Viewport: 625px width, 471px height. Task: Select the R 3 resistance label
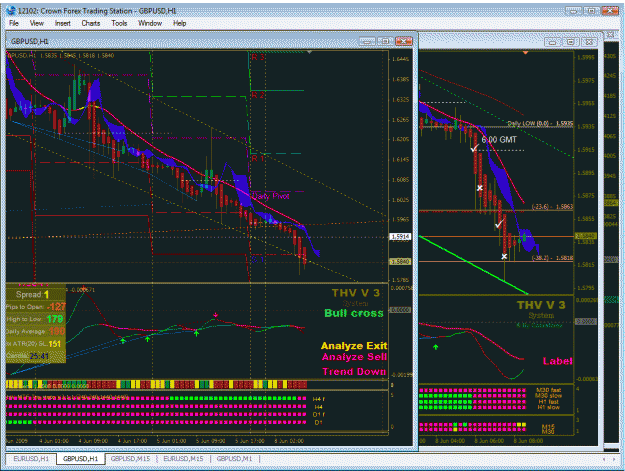pyautogui.click(x=257, y=57)
